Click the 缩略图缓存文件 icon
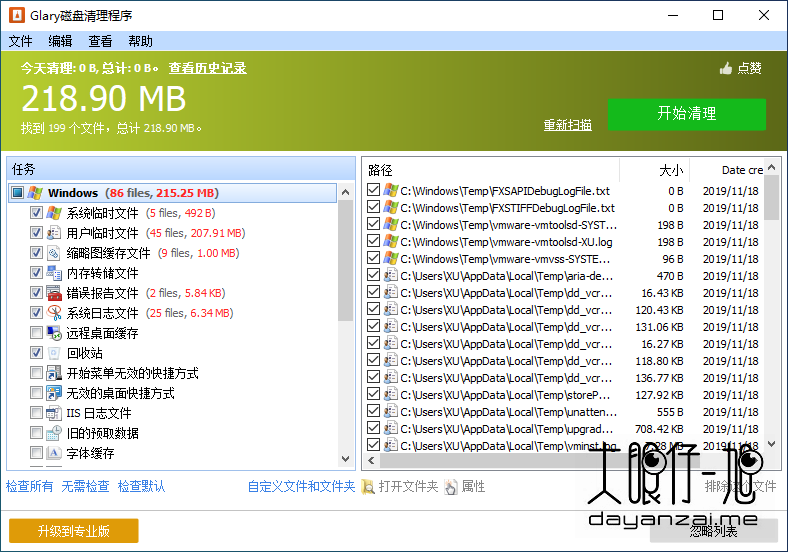The height and width of the screenshot is (552, 788). tap(54, 253)
